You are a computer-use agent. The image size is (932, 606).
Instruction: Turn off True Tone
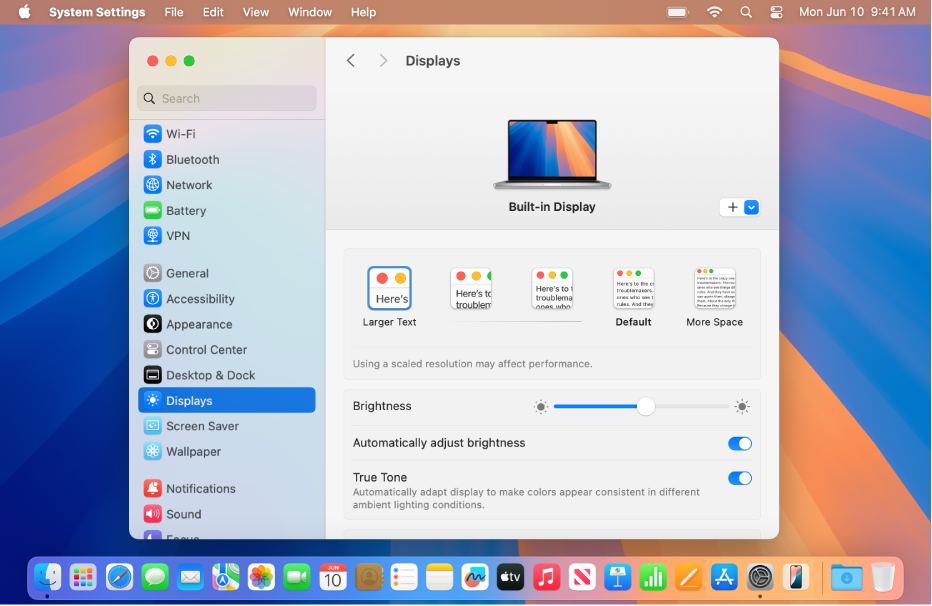pos(740,478)
